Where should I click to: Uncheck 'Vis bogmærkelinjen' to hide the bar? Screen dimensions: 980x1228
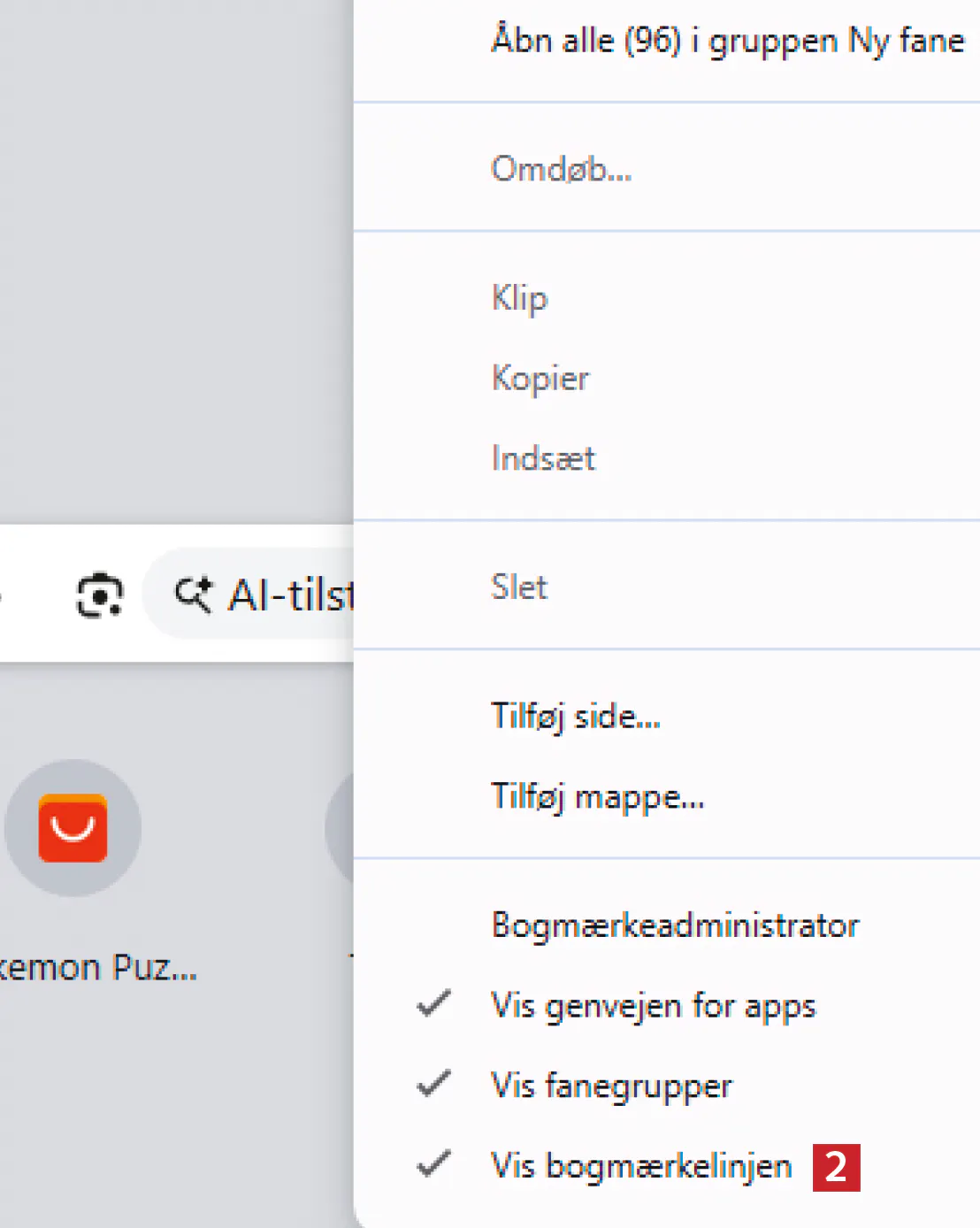(640, 1166)
